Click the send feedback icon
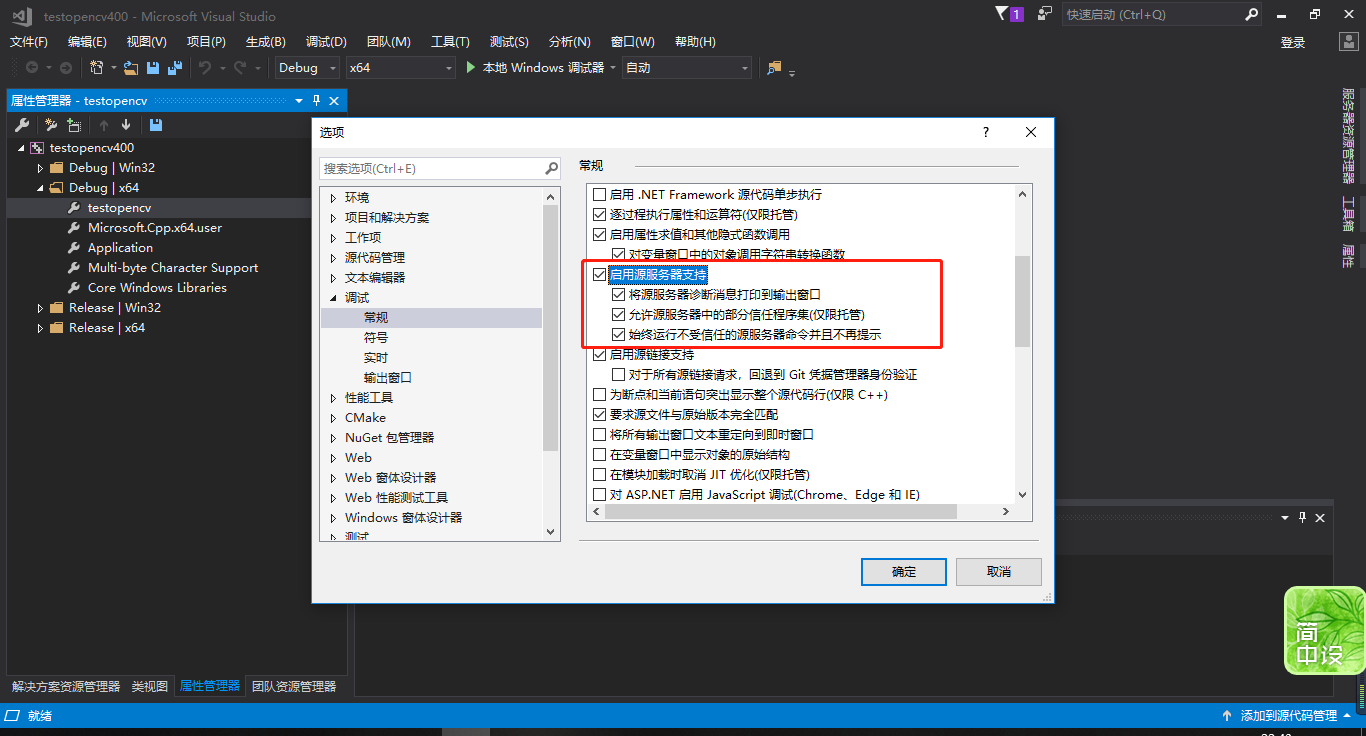 pyautogui.click(x=1045, y=14)
